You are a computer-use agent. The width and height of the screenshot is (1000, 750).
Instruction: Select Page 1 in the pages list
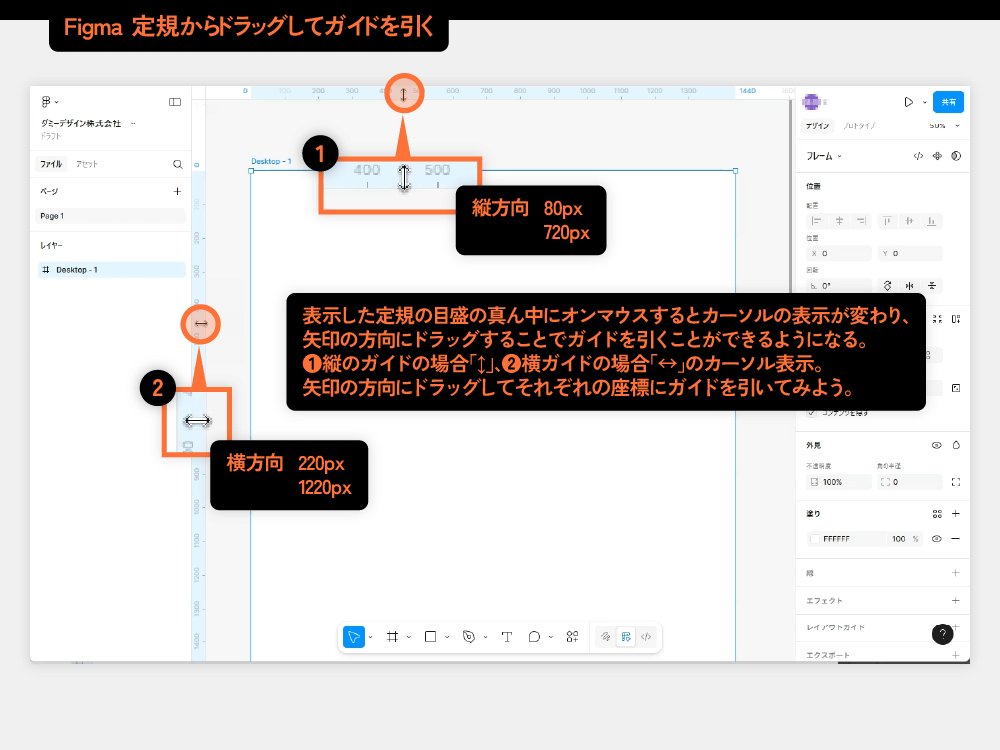click(111, 216)
